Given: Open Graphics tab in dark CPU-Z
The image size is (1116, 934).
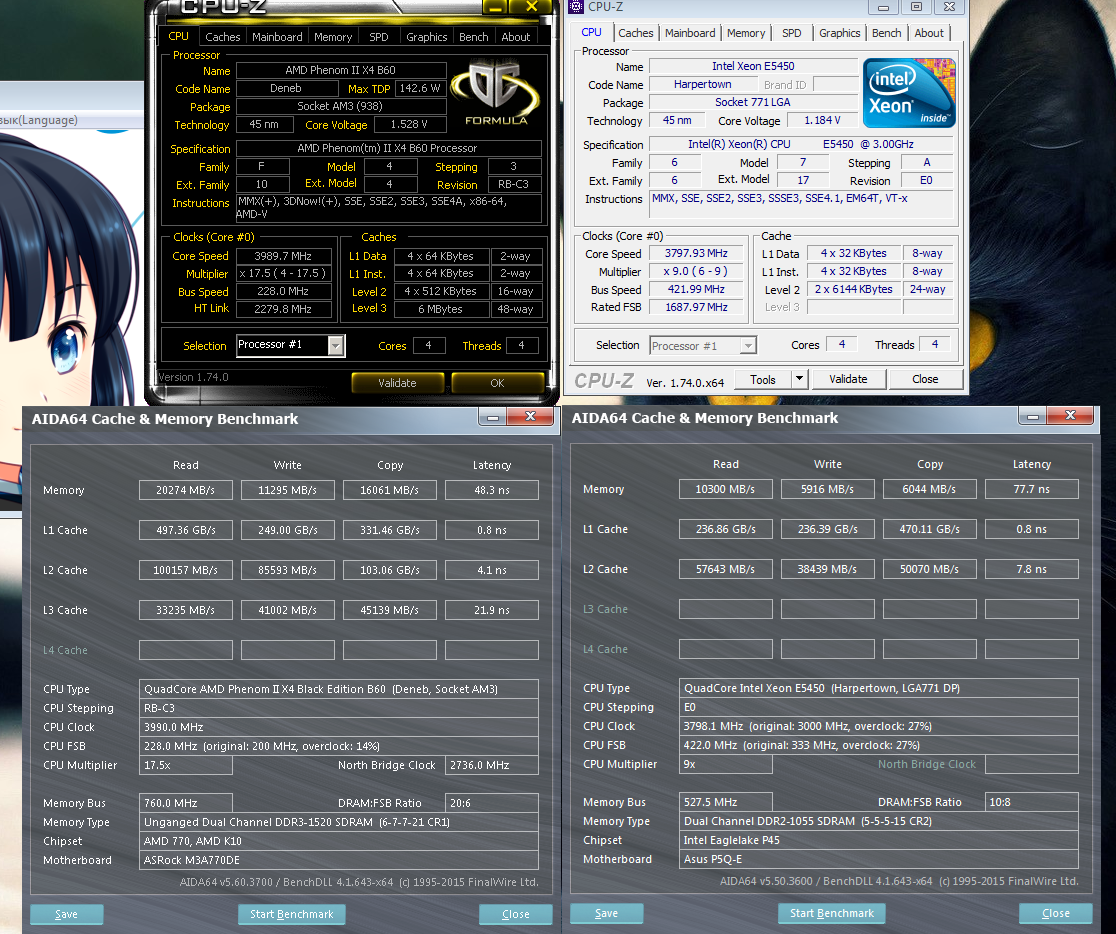Looking at the screenshot, I should [x=426, y=36].
